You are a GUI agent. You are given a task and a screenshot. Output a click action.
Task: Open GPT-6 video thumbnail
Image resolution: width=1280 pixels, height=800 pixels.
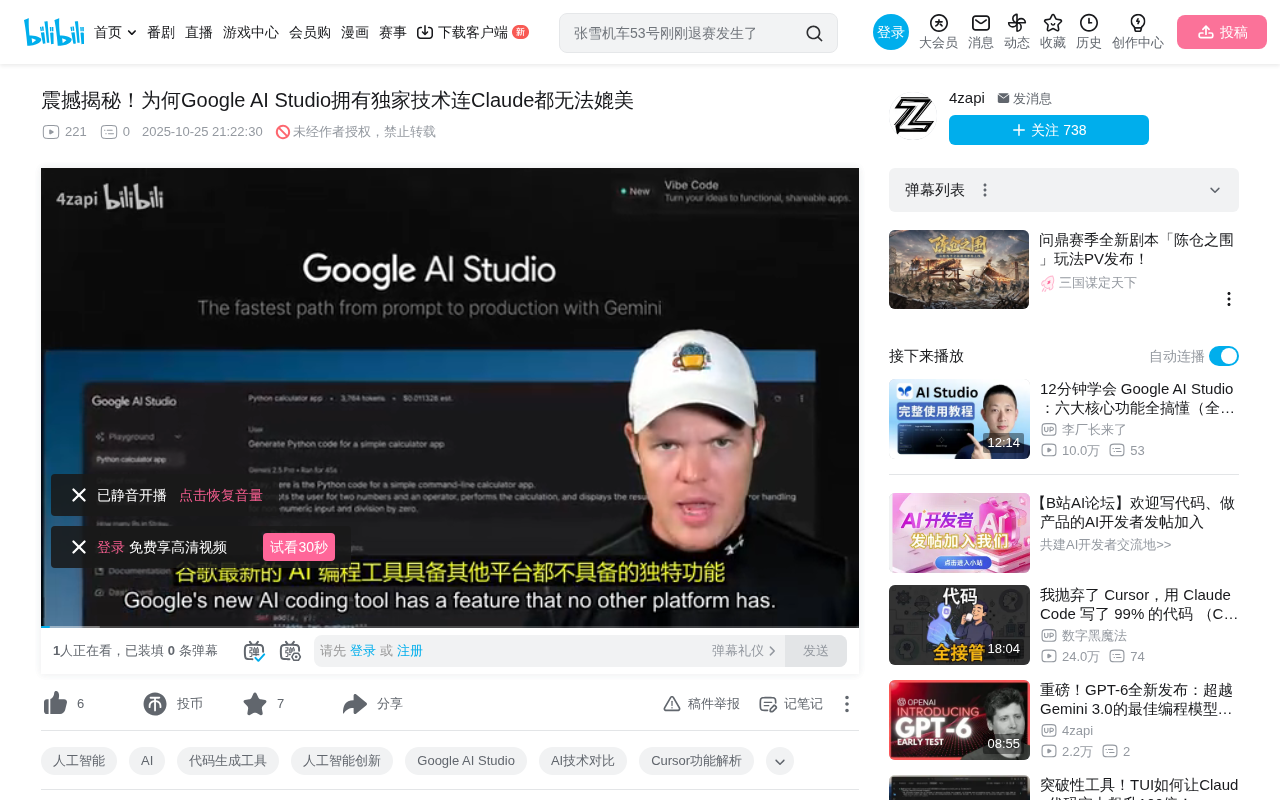click(x=959, y=720)
